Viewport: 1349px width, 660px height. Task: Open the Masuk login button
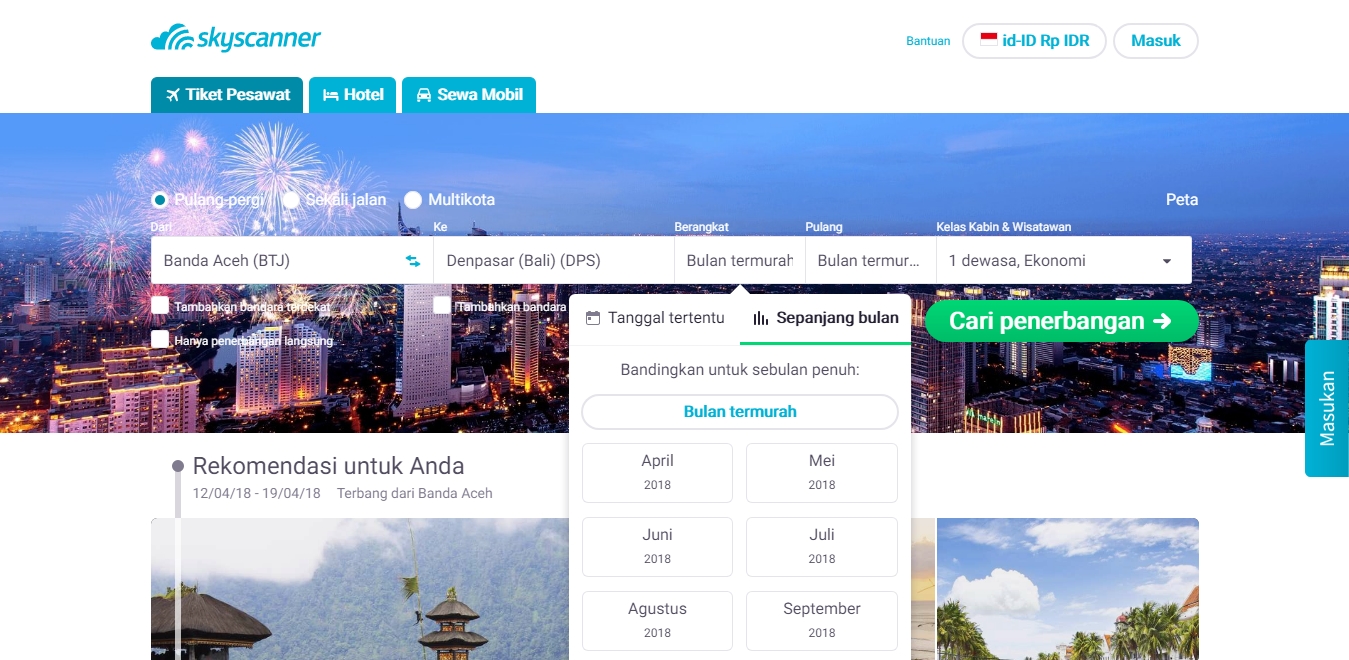tap(1156, 41)
